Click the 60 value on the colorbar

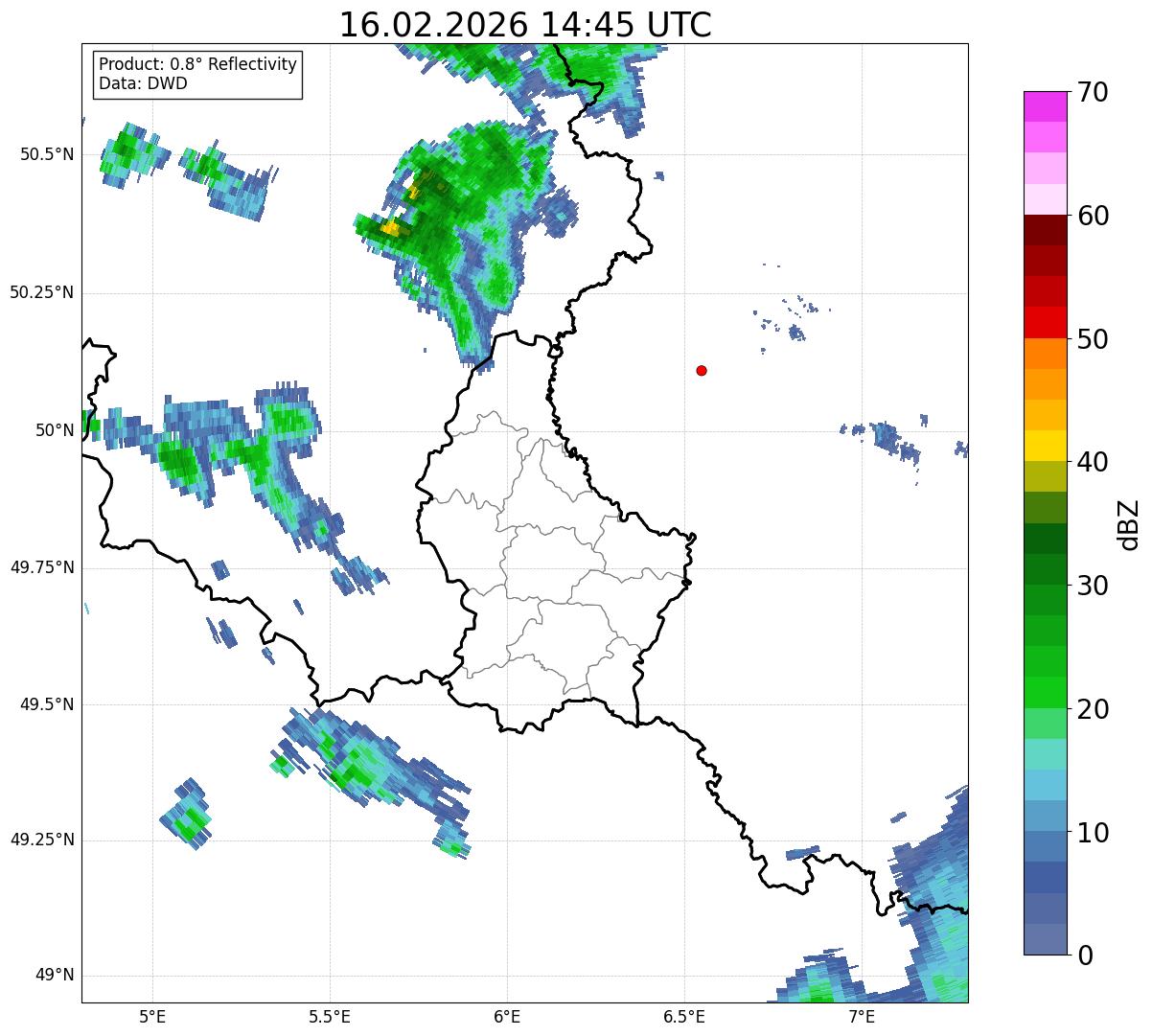click(x=1093, y=216)
